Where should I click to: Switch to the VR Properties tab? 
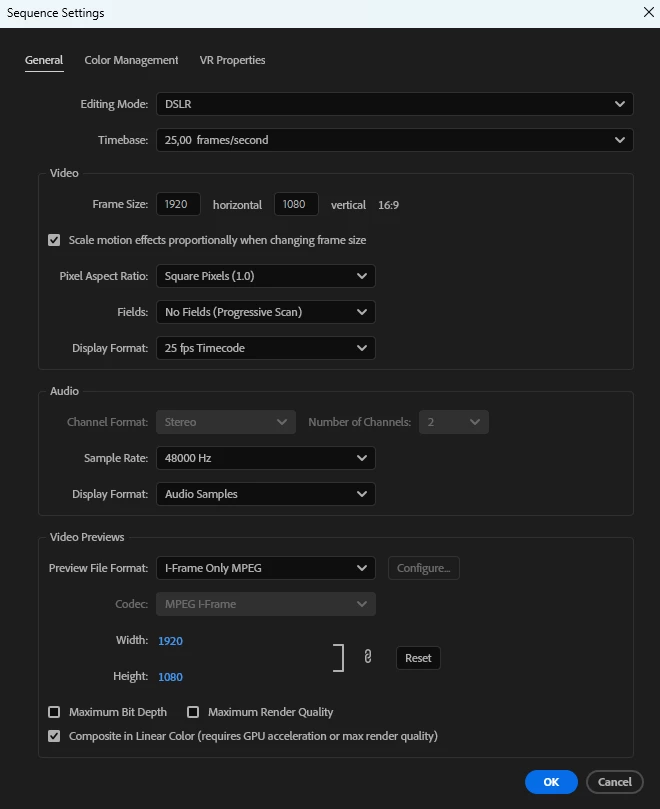[x=232, y=60]
